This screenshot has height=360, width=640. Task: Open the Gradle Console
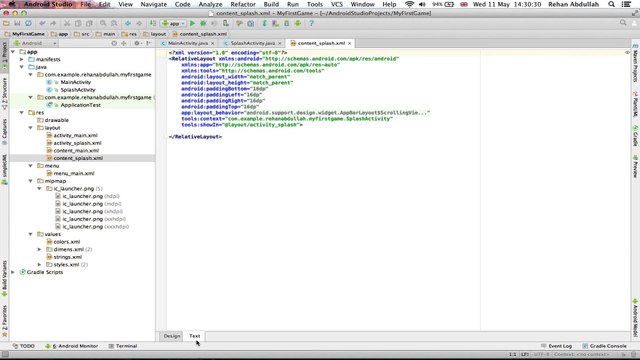pos(604,346)
